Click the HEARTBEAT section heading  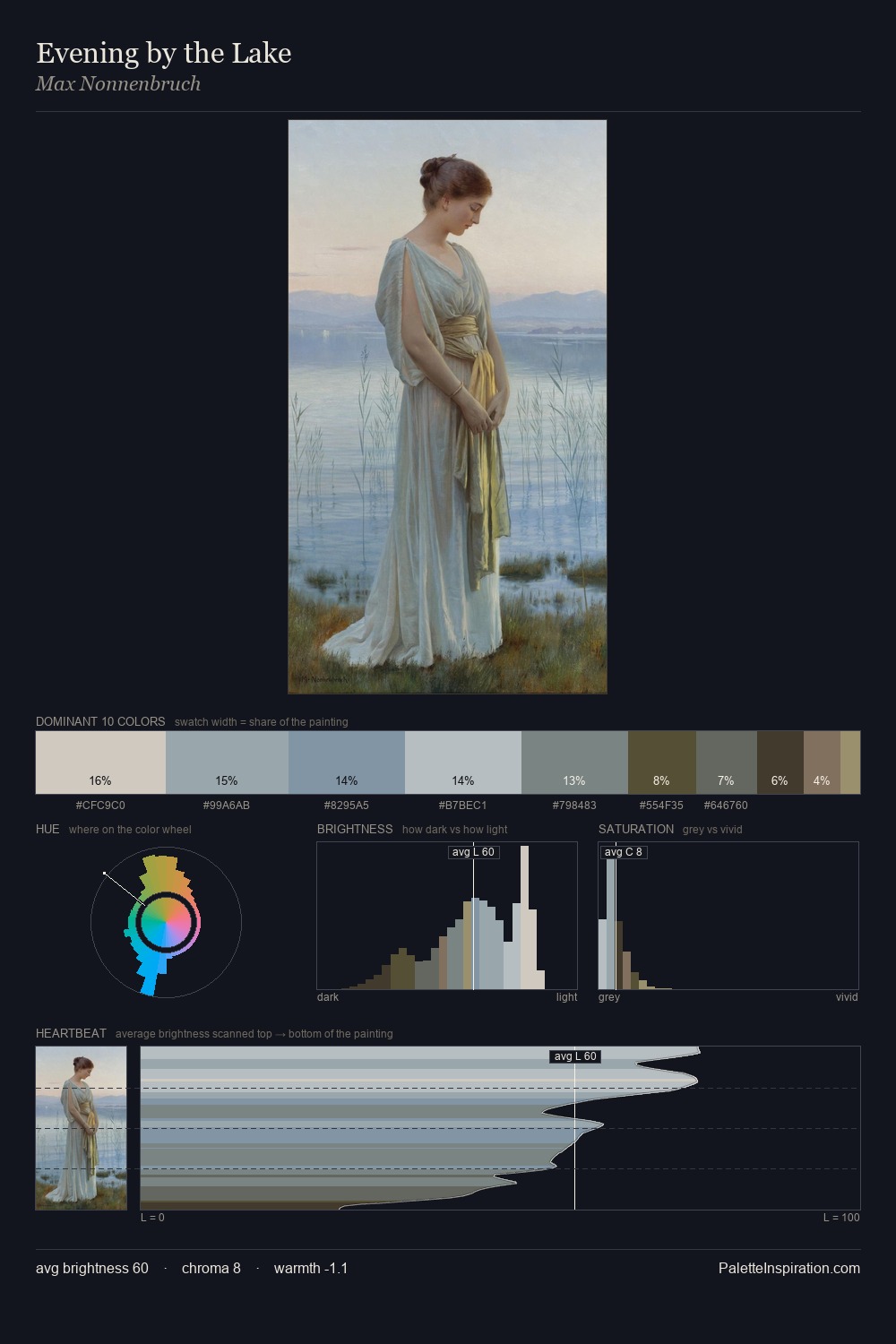71,1033
